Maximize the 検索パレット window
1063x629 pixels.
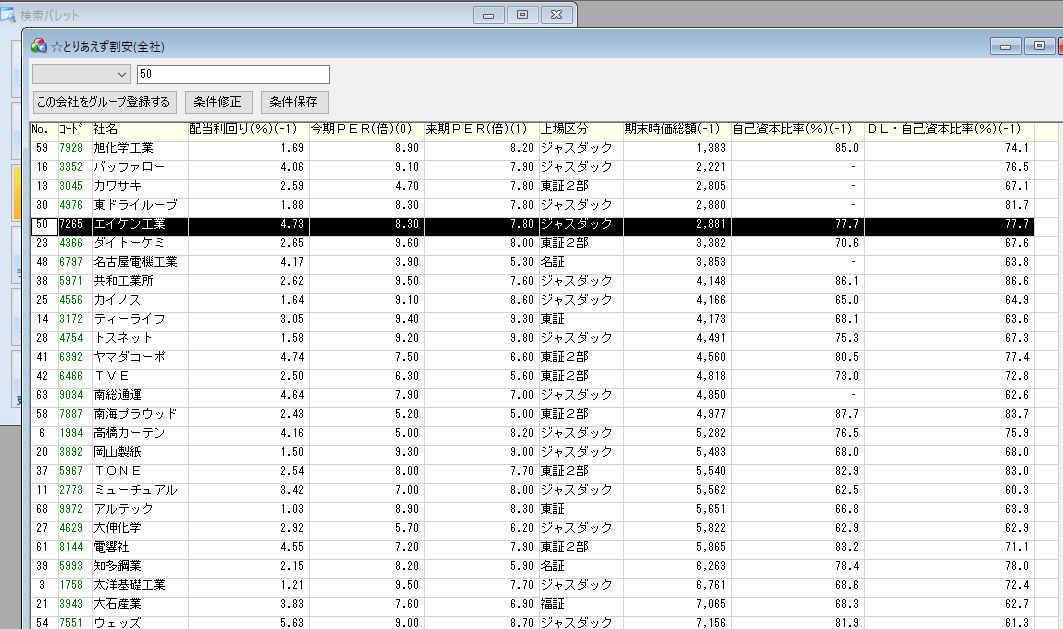tap(522, 15)
